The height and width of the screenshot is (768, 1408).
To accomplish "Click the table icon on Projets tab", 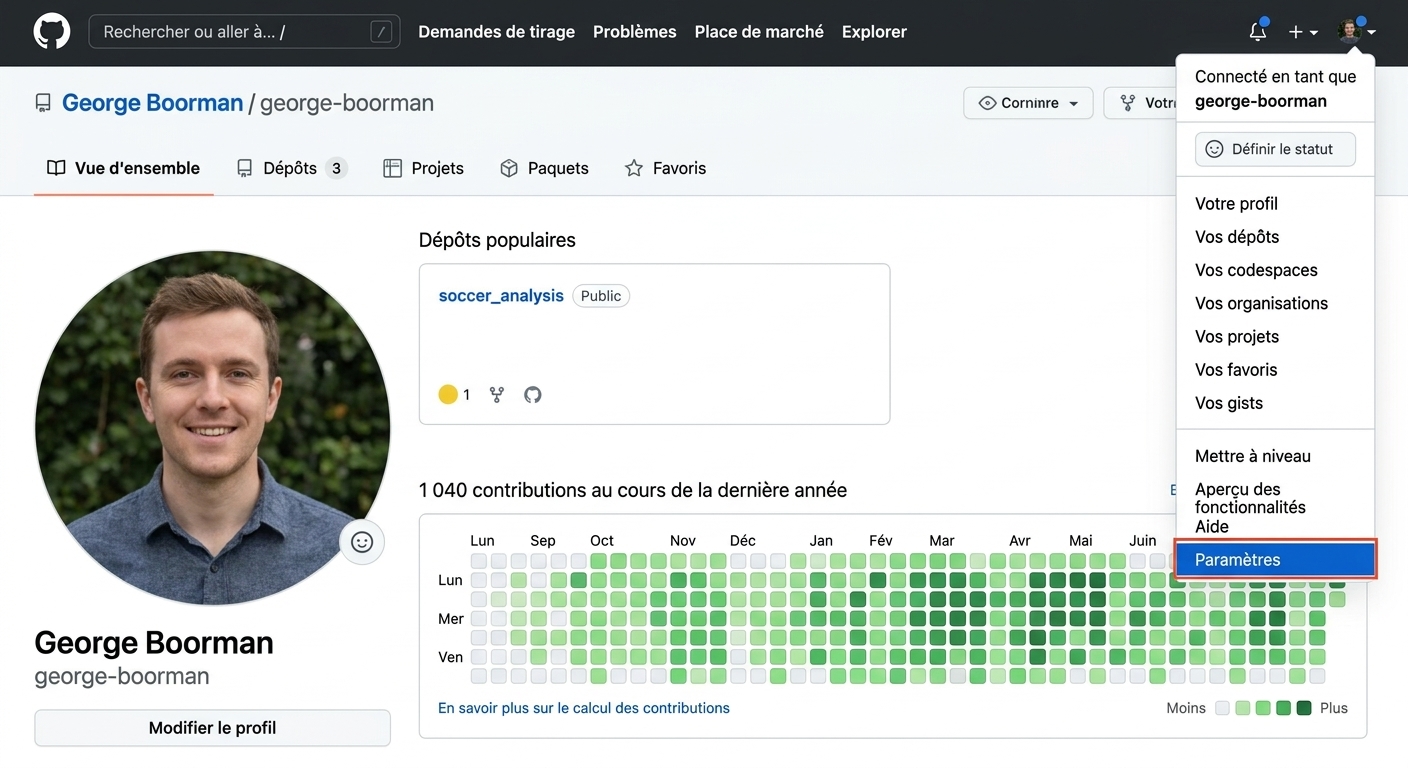I will pyautogui.click(x=392, y=168).
